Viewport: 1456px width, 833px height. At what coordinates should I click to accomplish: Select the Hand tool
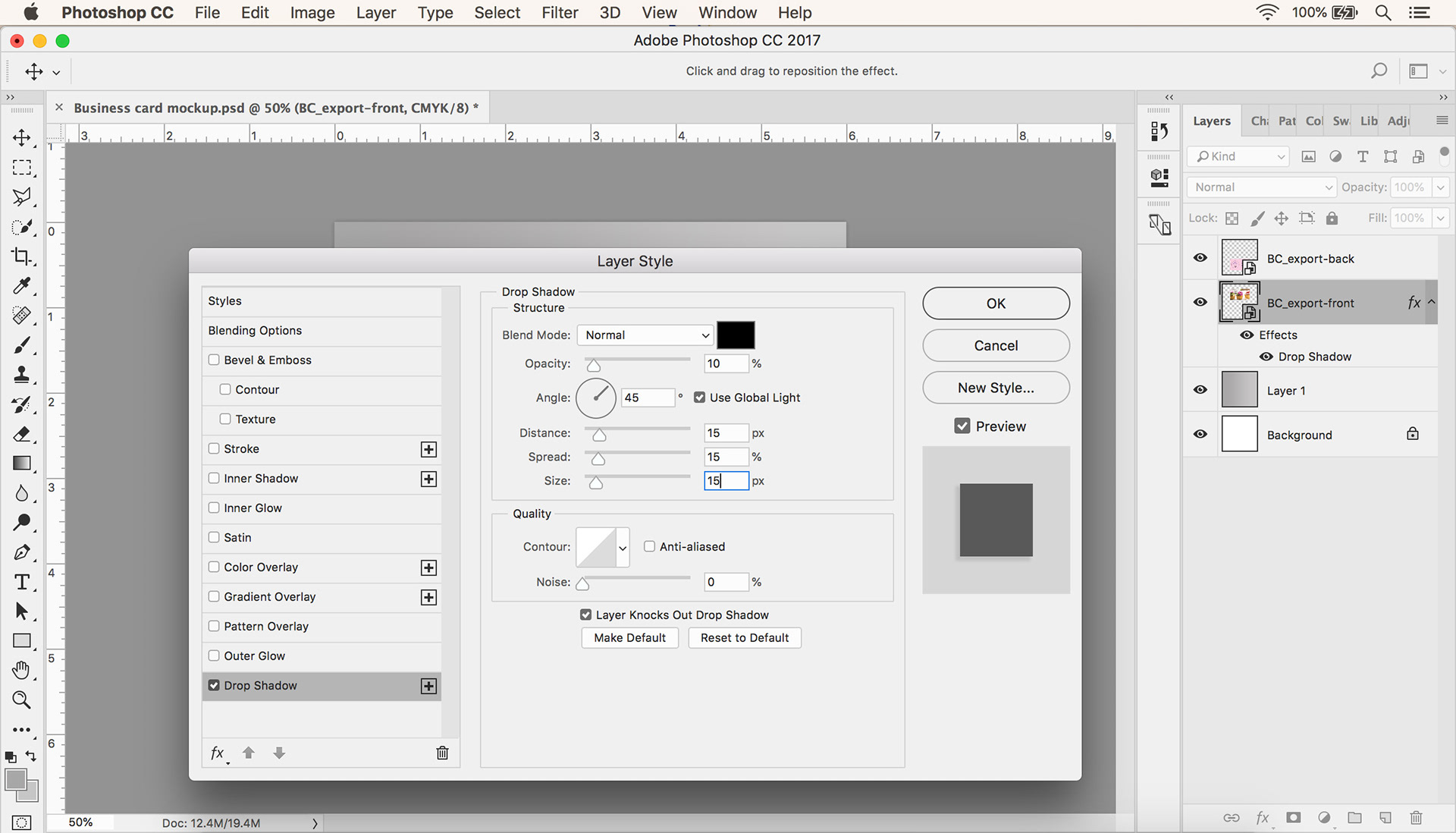21,670
